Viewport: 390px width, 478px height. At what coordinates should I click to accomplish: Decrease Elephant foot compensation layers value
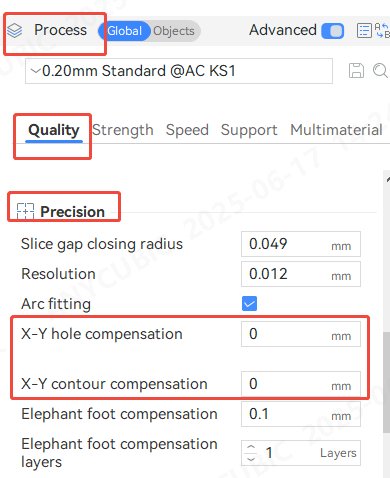[x=251, y=459]
